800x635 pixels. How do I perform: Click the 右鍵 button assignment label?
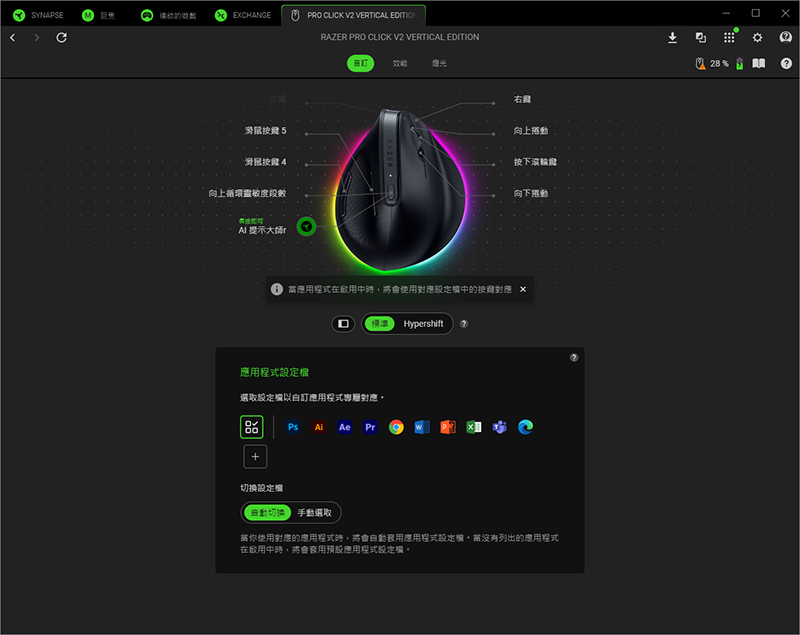click(522, 101)
